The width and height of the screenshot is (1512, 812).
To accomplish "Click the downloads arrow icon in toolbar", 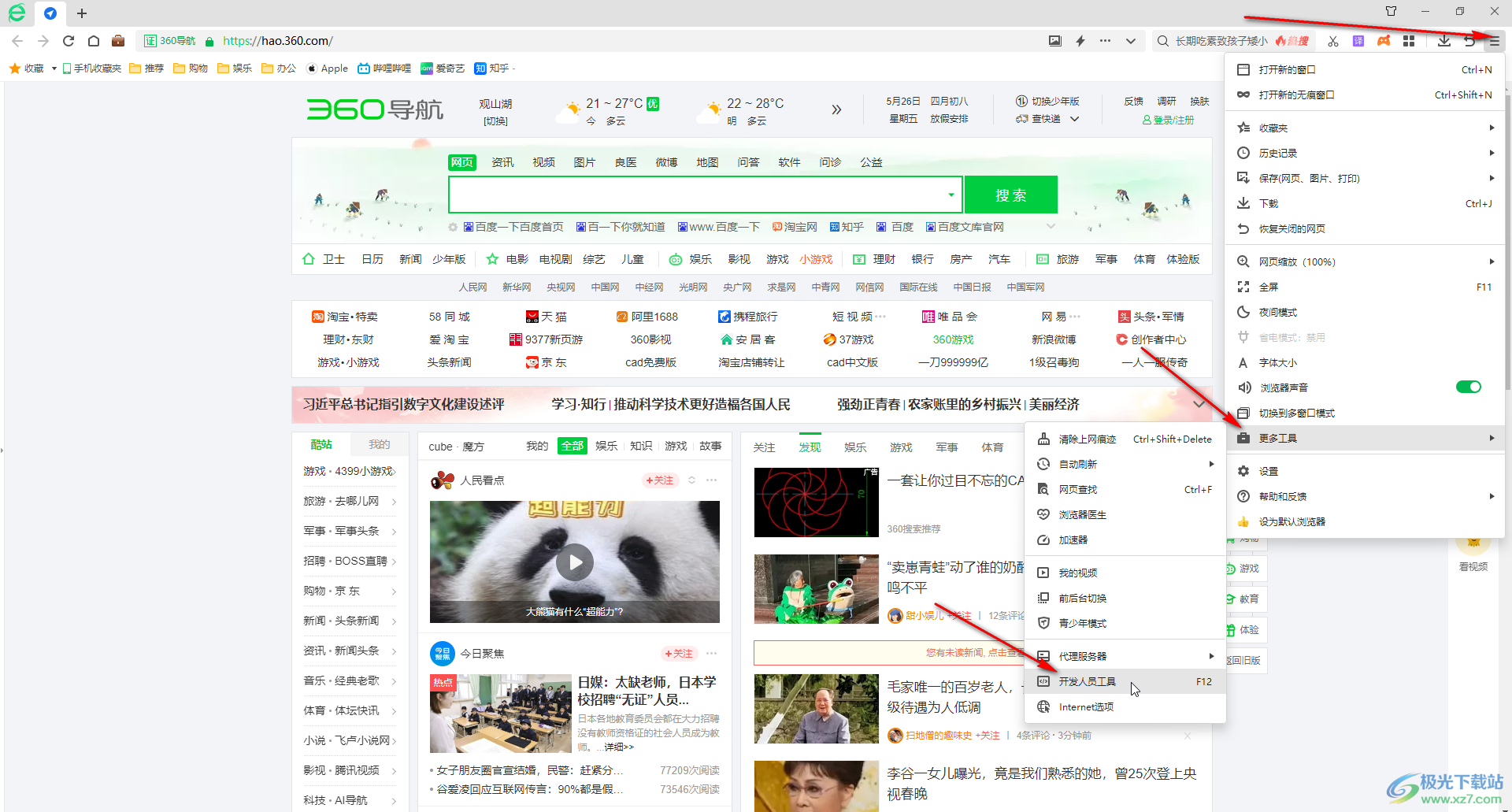I will point(1443,41).
